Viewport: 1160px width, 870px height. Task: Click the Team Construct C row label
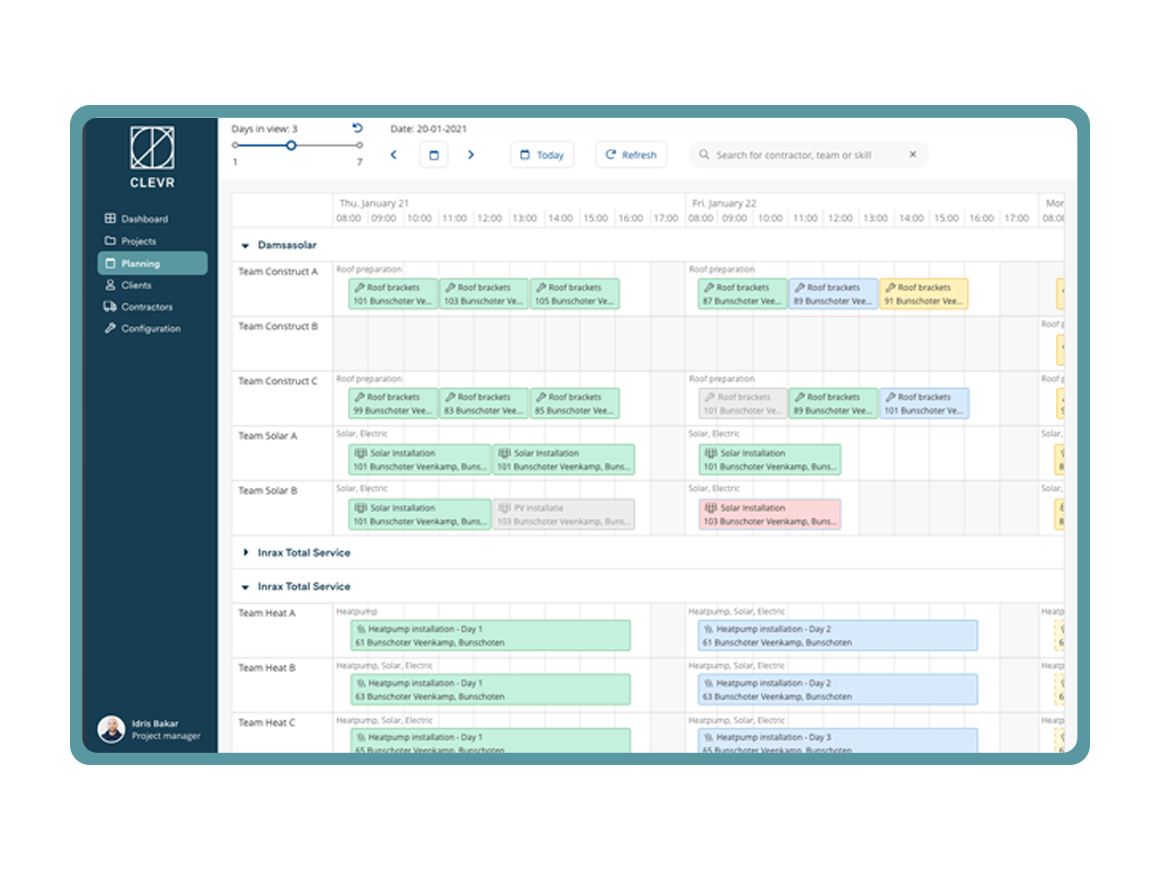[x=278, y=381]
